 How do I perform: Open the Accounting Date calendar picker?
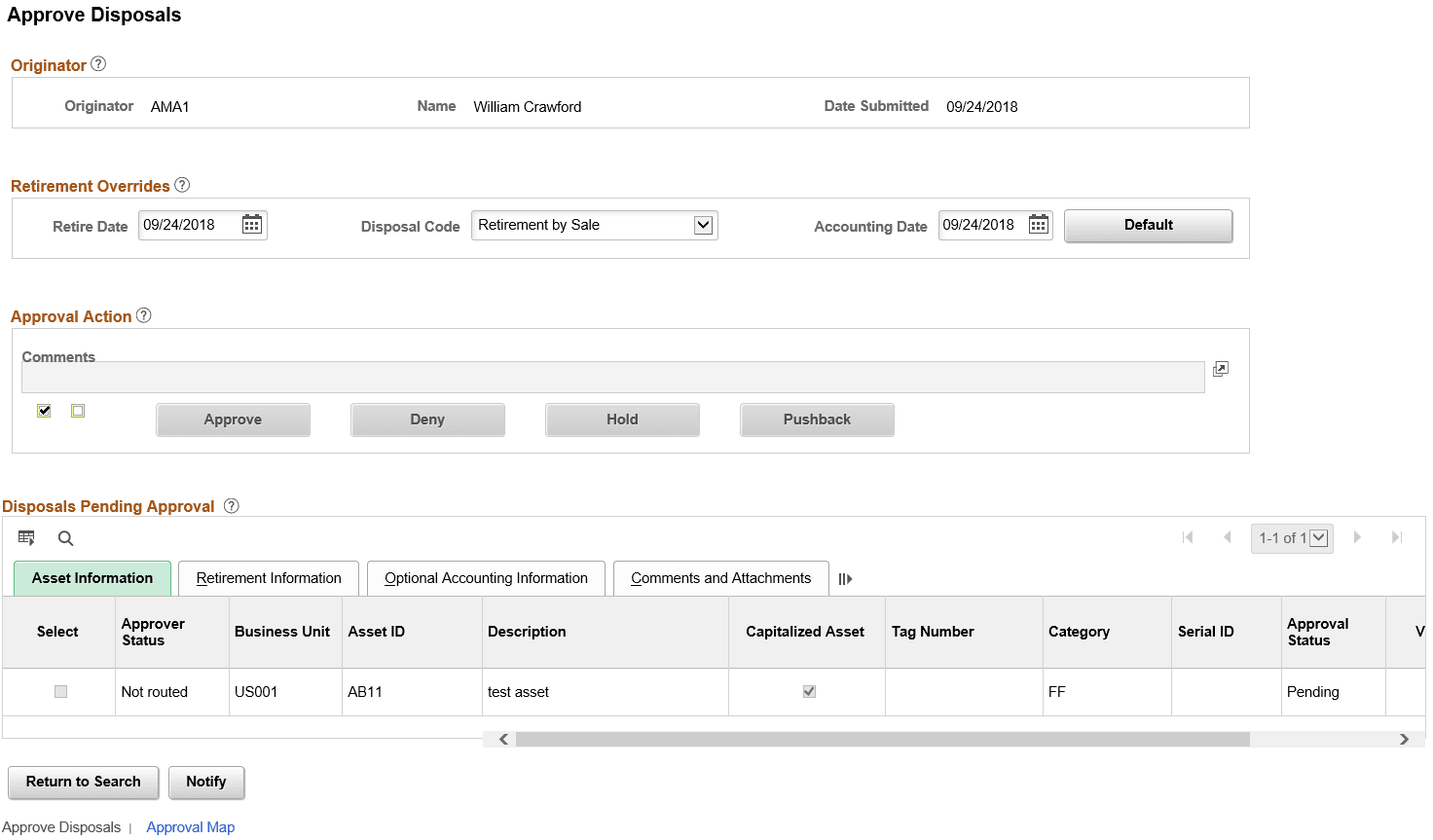tap(1039, 225)
